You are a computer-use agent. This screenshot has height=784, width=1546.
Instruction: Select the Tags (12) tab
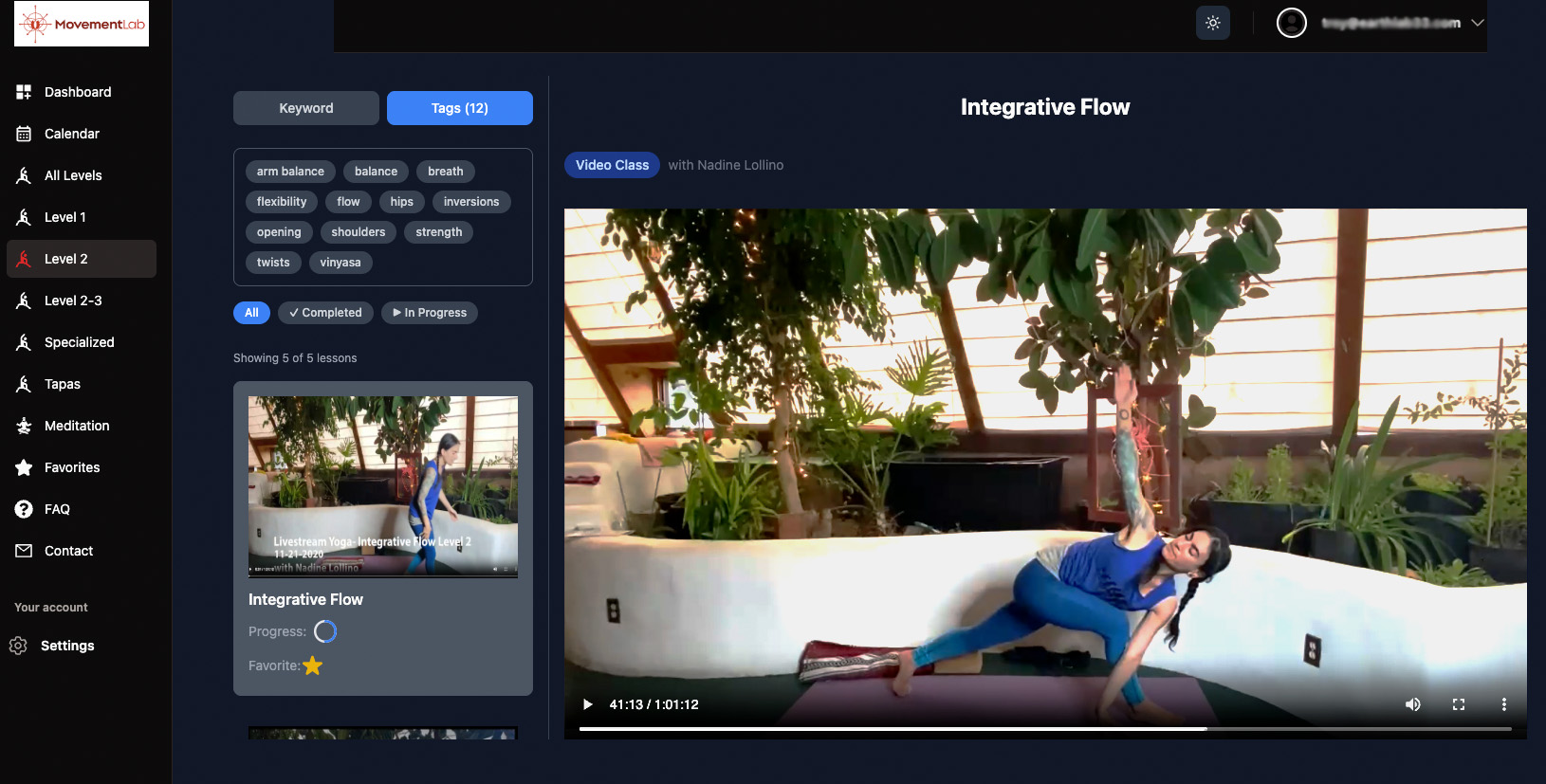pos(459,108)
